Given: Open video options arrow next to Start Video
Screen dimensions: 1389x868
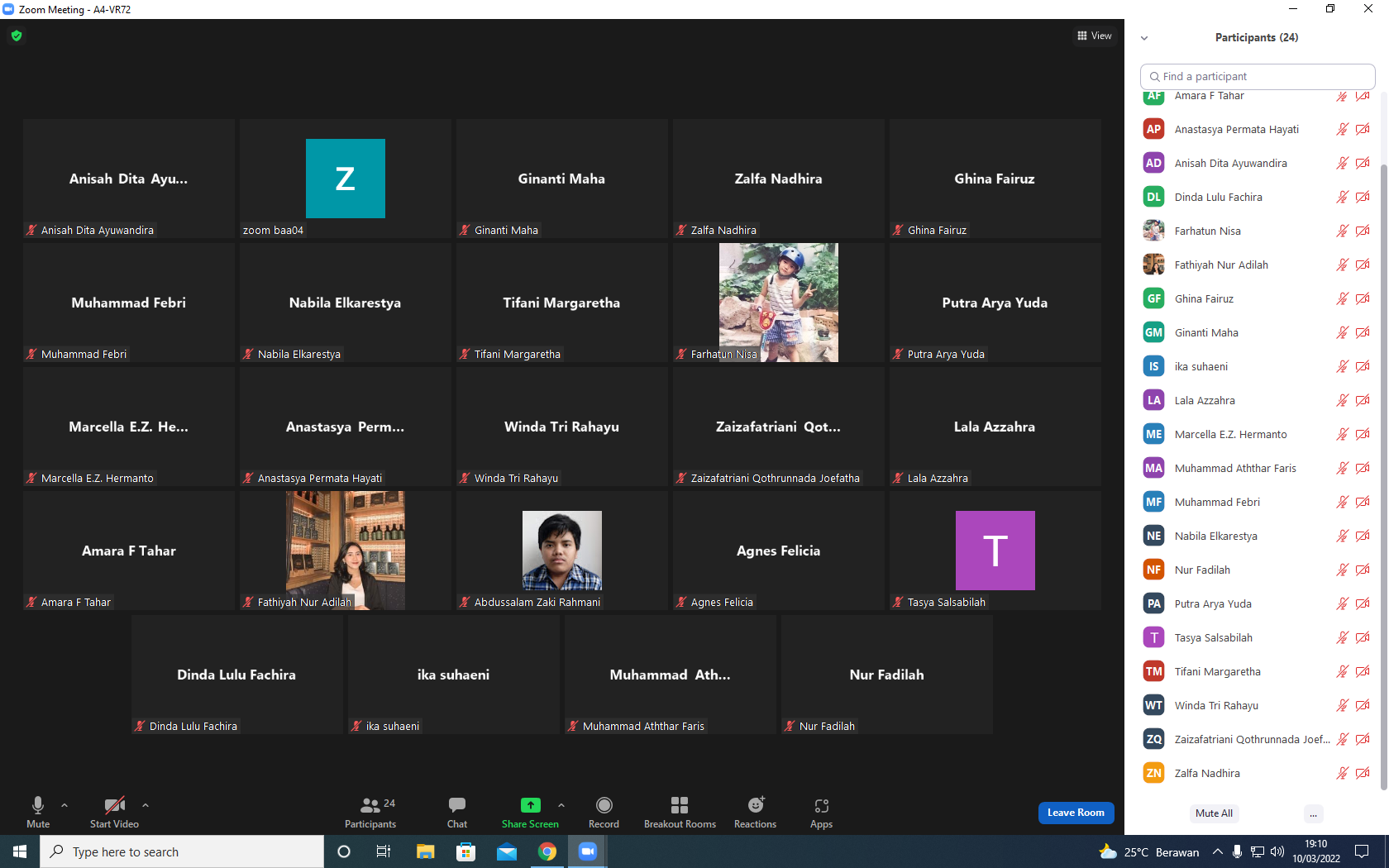Looking at the screenshot, I should (x=146, y=804).
